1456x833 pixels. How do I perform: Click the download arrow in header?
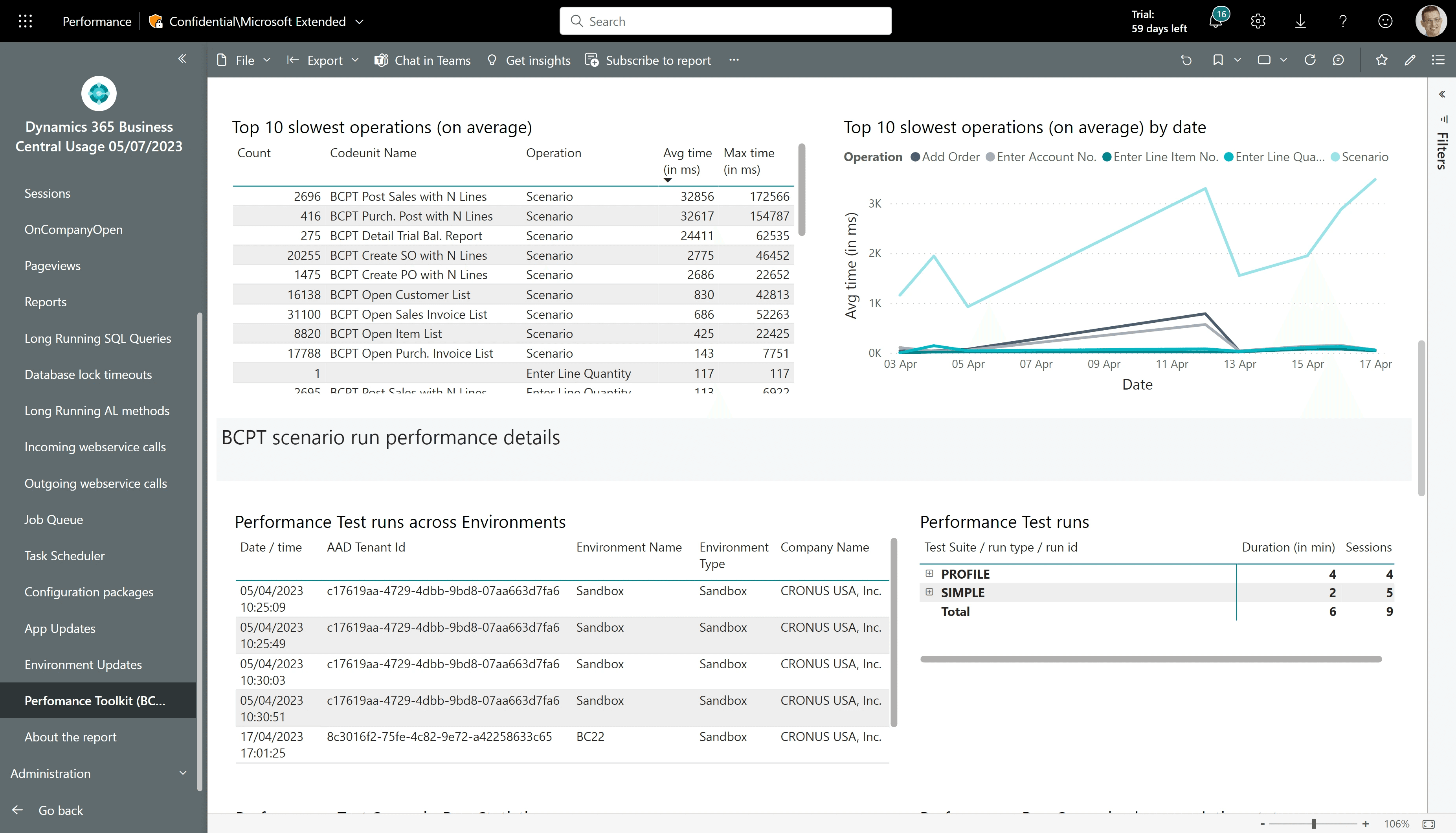[1300, 21]
